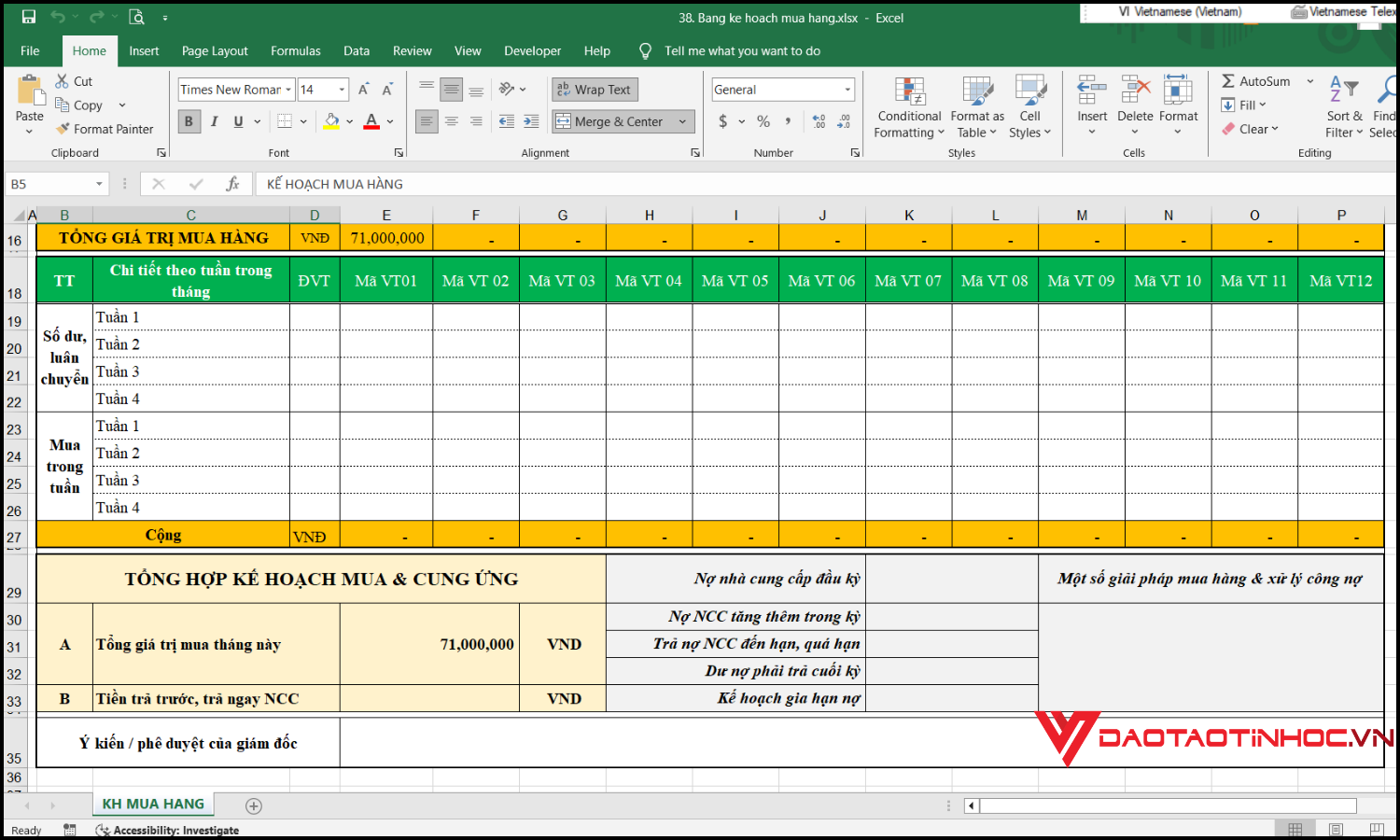Click the Increase Font Size icon
Image resolution: width=1400 pixels, height=840 pixels.
[x=364, y=90]
